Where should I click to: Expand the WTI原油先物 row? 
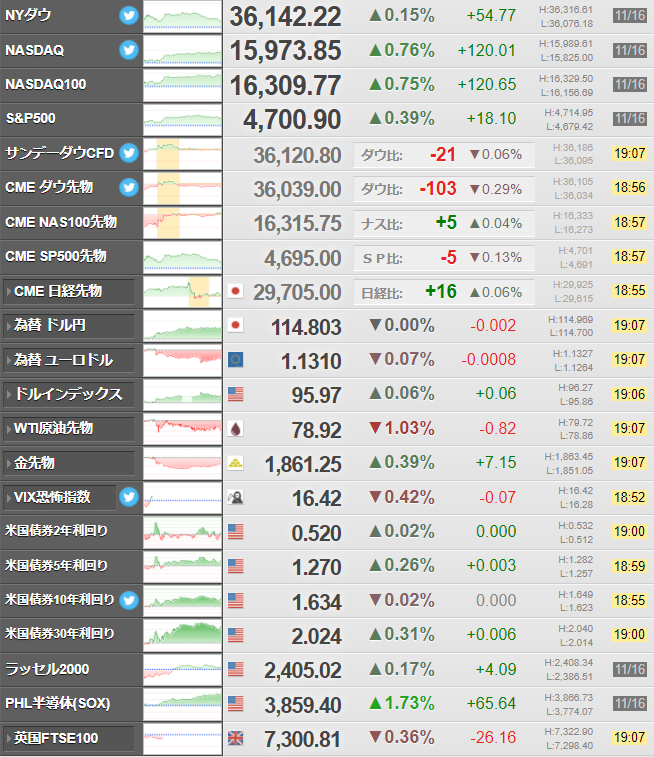click(x=69, y=429)
